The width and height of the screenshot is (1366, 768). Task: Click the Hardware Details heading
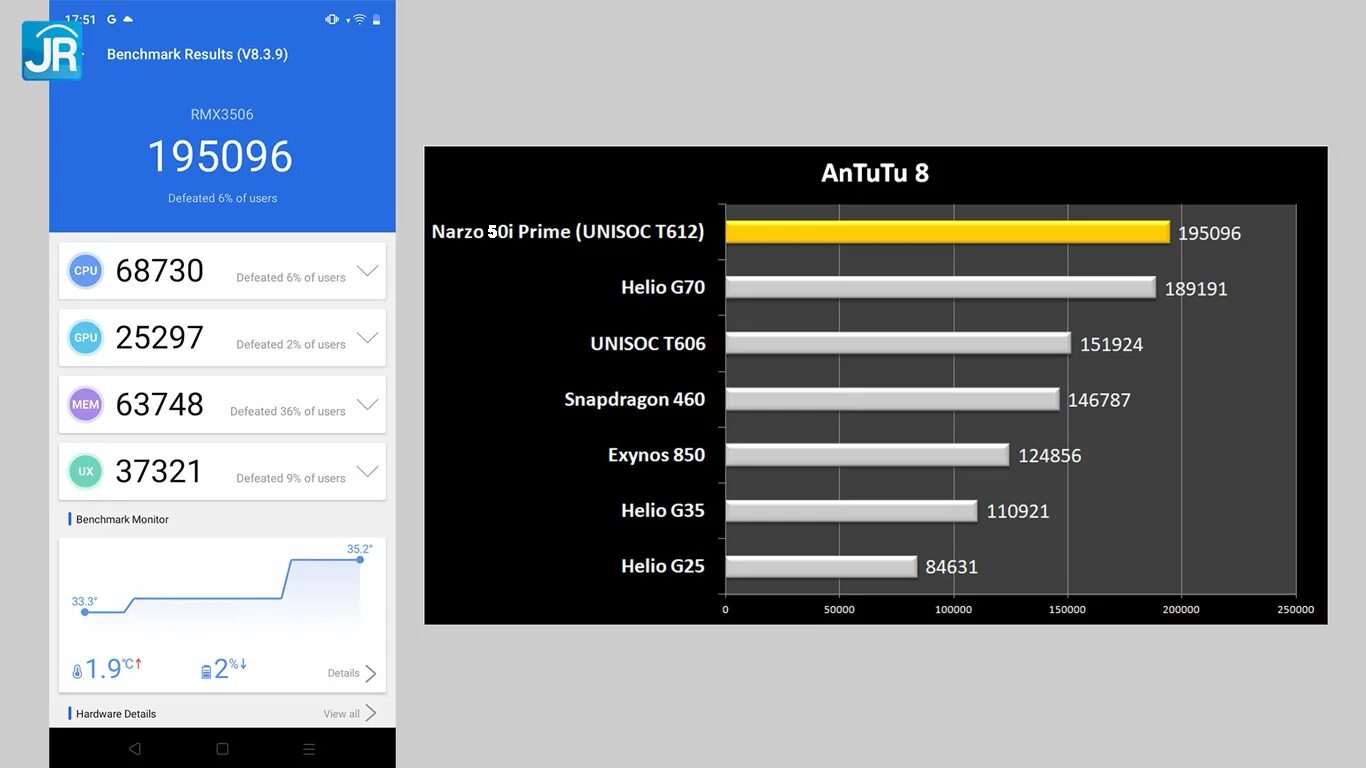(116, 714)
